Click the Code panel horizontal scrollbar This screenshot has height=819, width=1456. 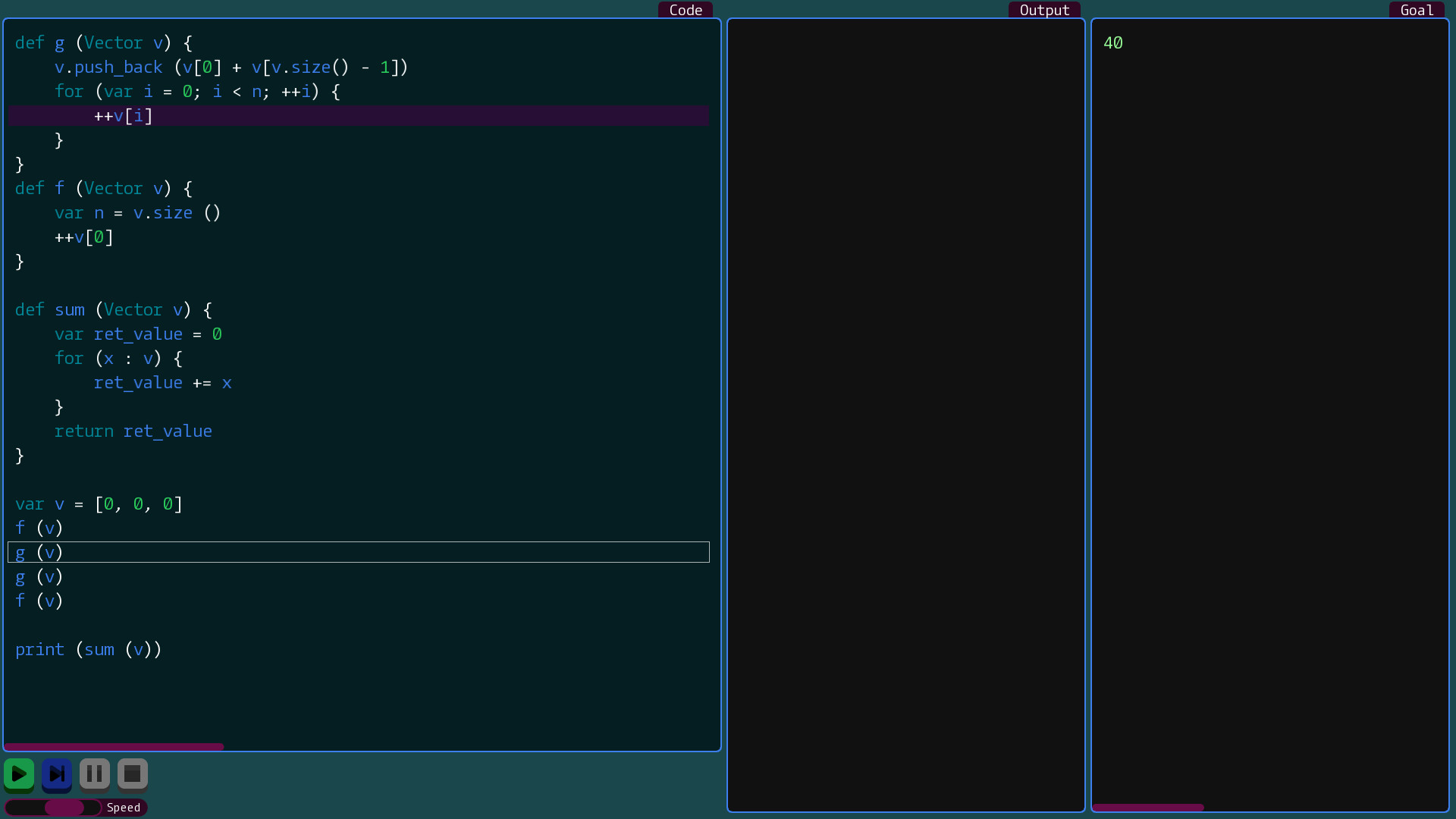pyautogui.click(x=114, y=747)
